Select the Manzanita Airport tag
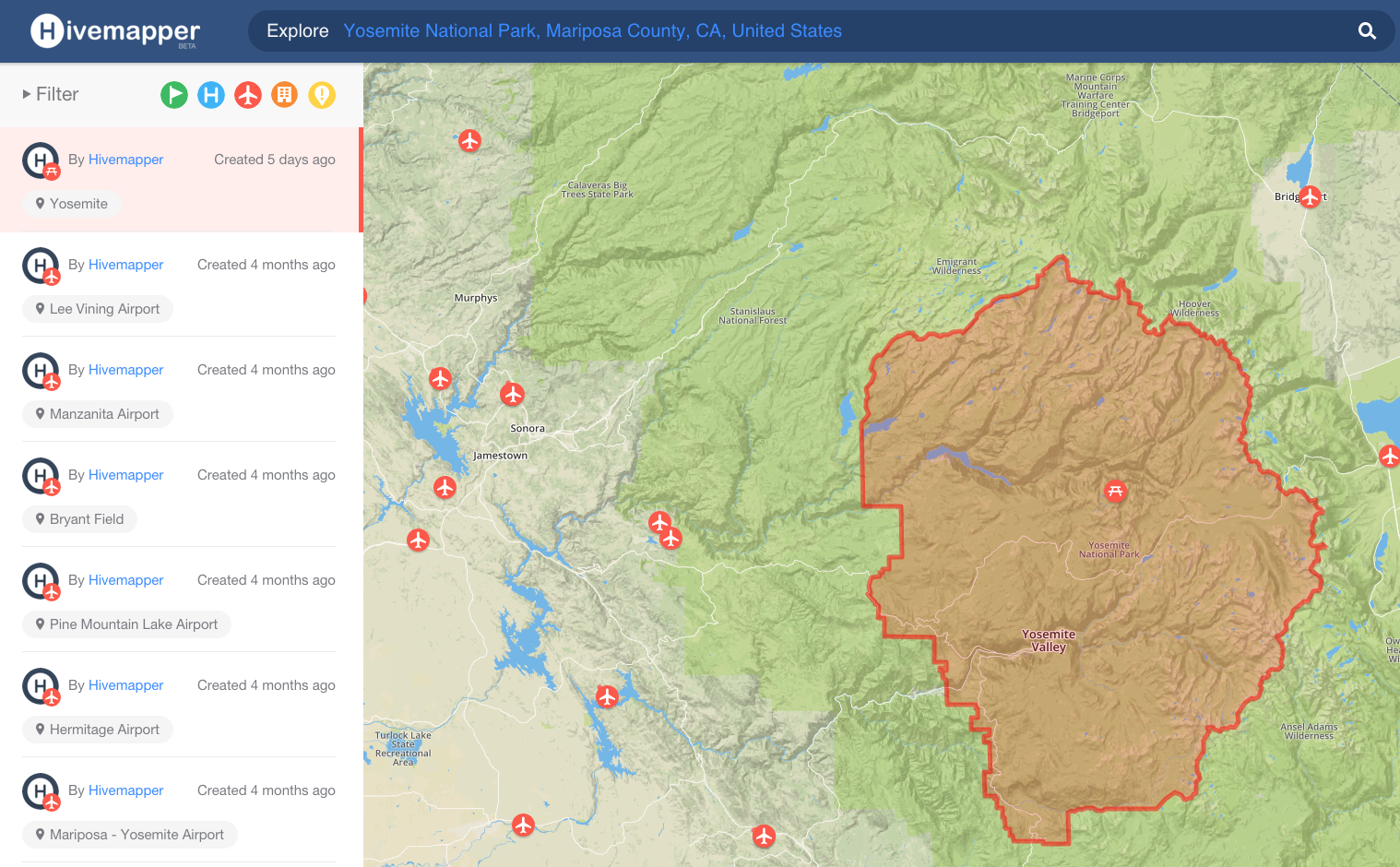1400x867 pixels. [98, 414]
